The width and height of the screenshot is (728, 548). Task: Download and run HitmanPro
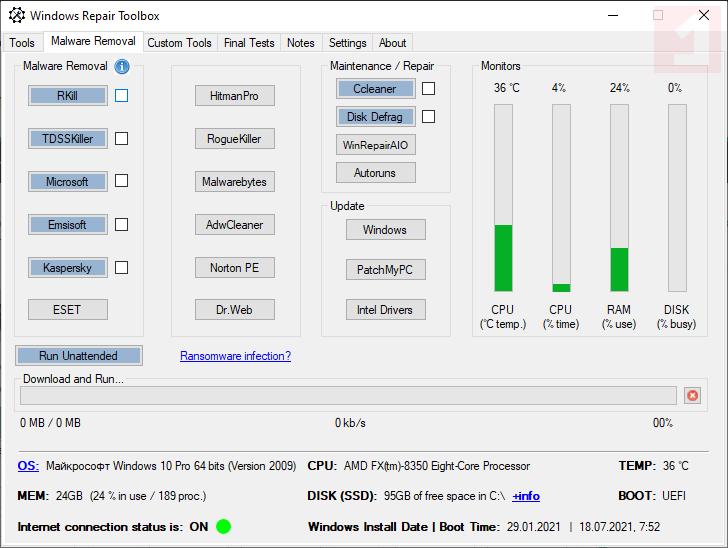pos(234,96)
